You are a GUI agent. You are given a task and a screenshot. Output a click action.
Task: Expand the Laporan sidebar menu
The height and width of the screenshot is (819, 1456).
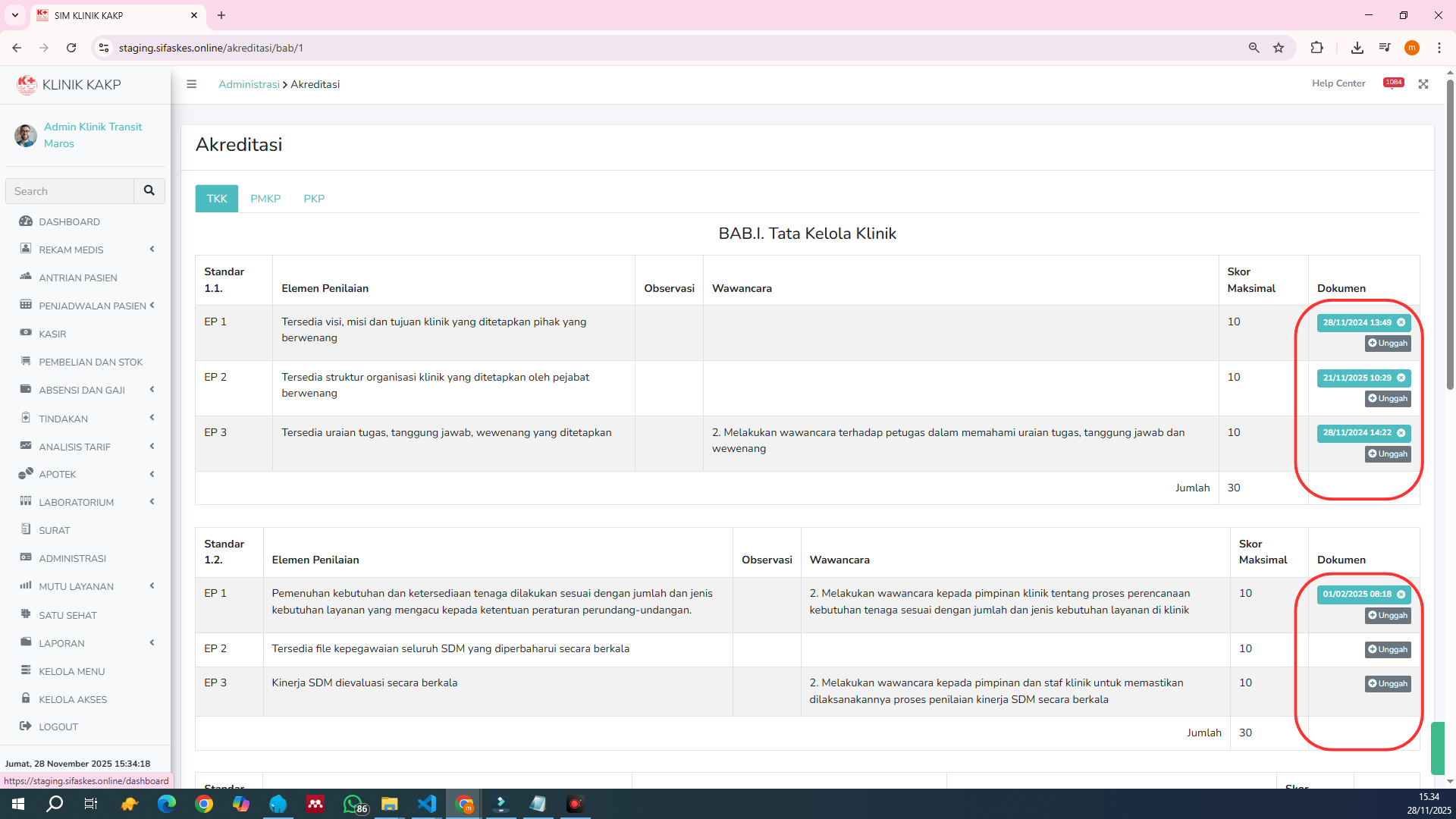tap(61, 643)
